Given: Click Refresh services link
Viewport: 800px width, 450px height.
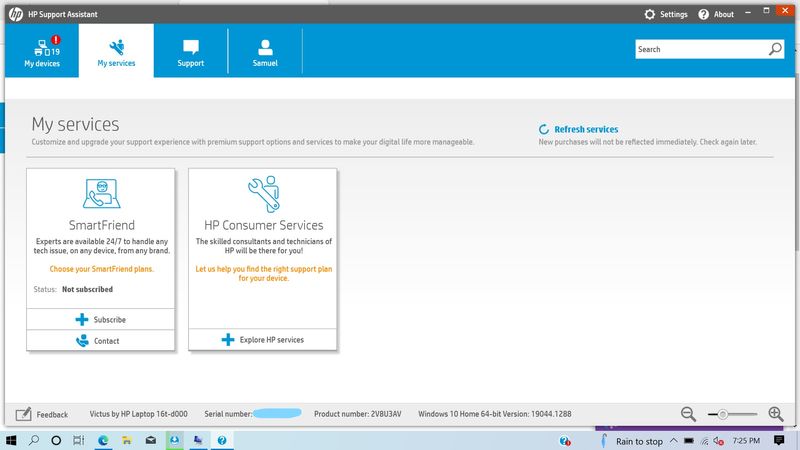Looking at the screenshot, I should point(586,129).
